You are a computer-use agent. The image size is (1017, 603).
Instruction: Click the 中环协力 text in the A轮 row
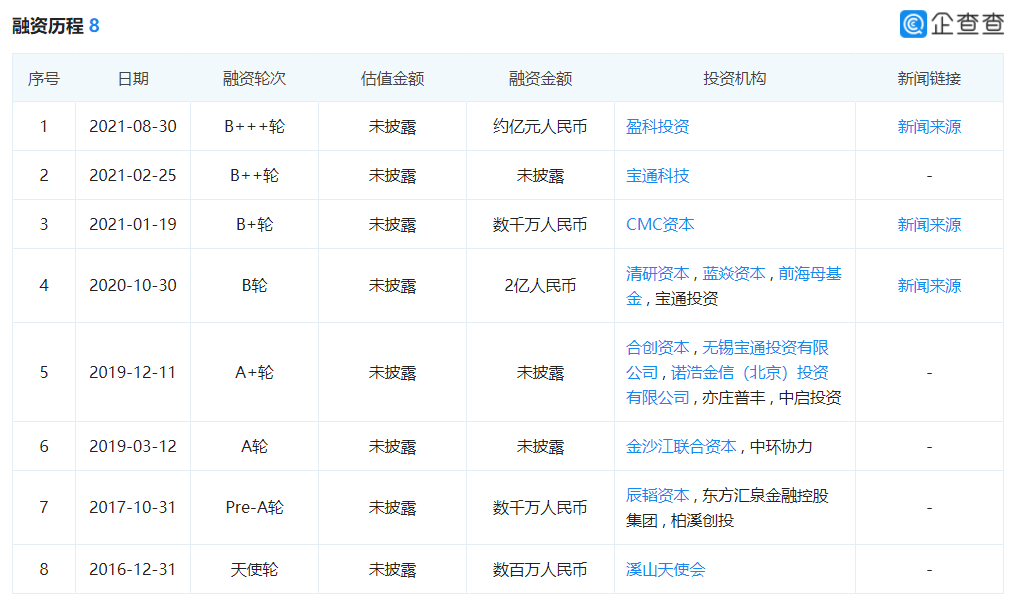pos(781,447)
